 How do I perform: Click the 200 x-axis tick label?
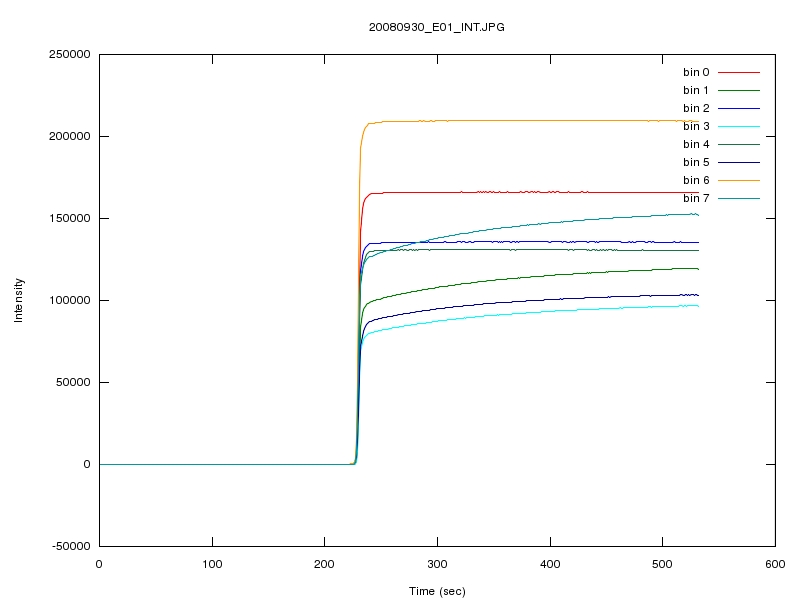[324, 564]
